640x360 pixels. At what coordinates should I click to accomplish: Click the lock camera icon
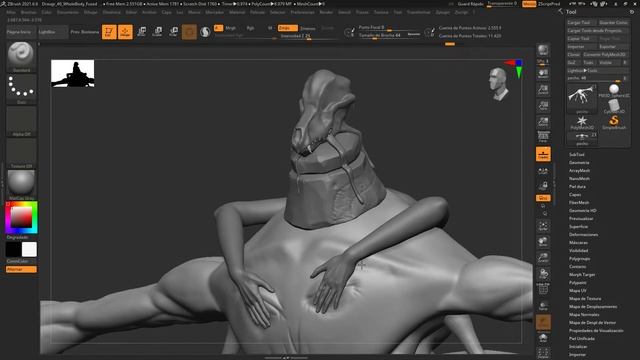click(x=543, y=185)
